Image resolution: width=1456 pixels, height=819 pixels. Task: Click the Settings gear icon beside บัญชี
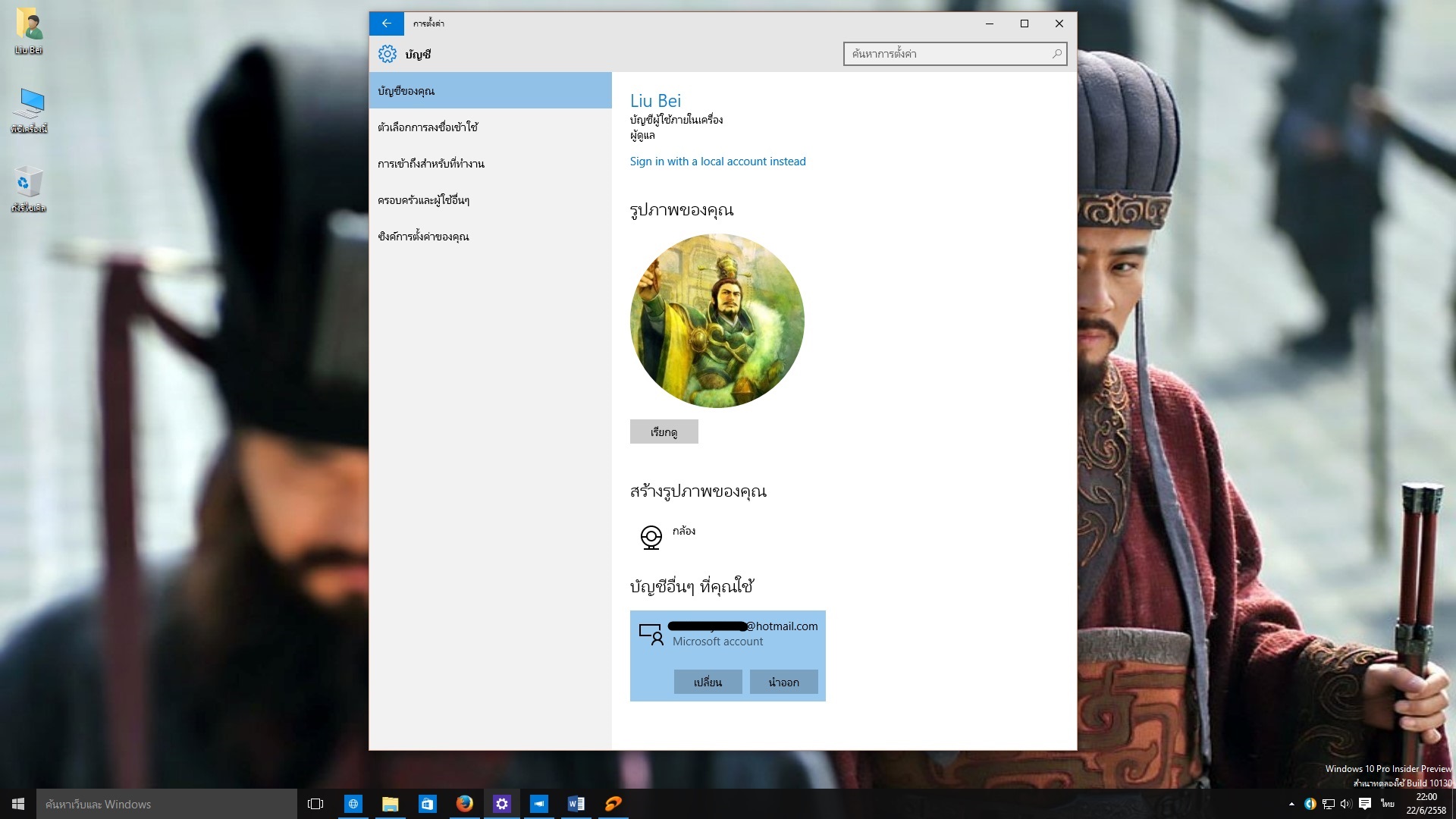pos(388,54)
